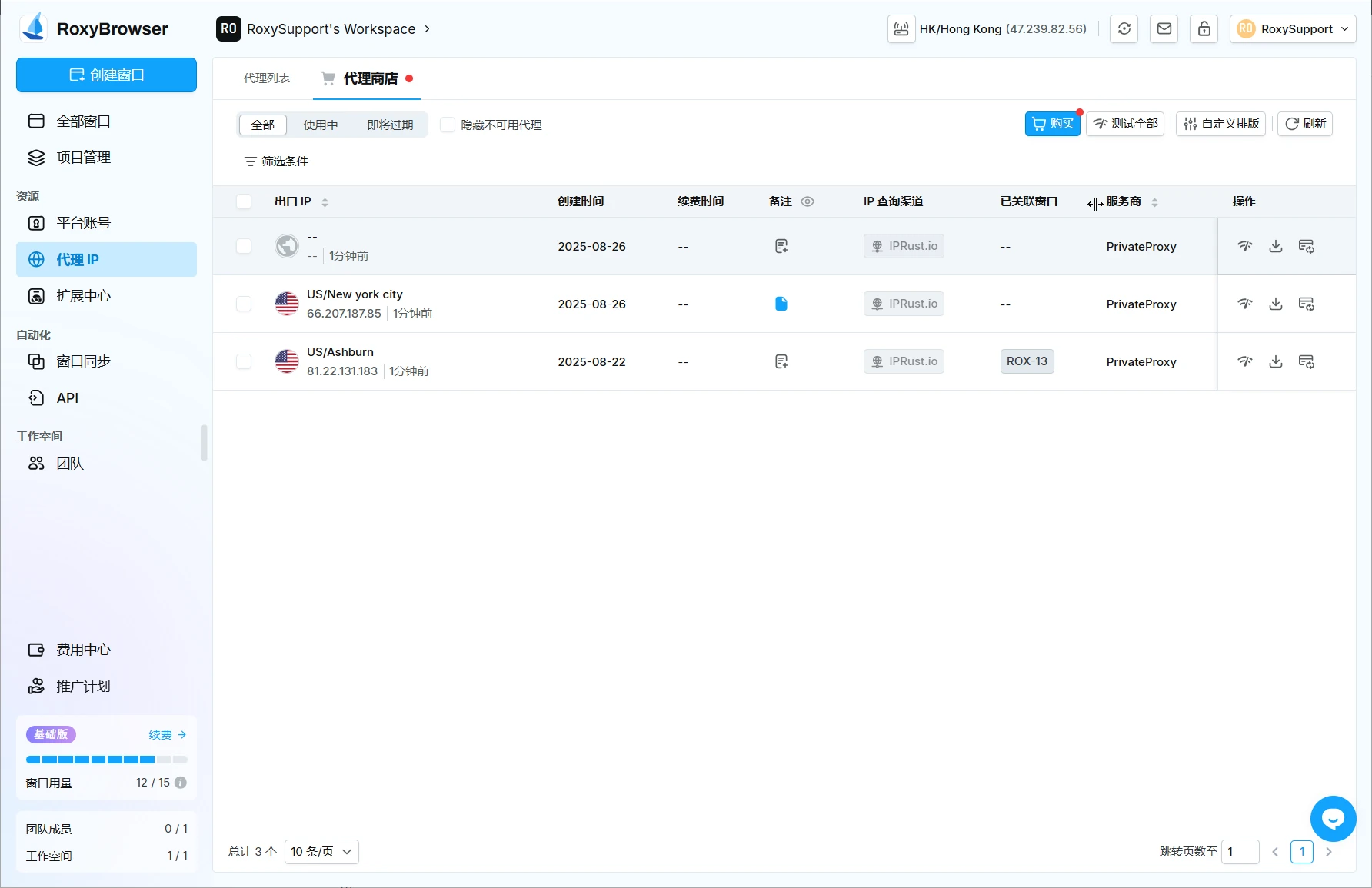The height and width of the screenshot is (888, 1372).
Task: Switch to the 代理列表 tab
Action: (x=267, y=78)
